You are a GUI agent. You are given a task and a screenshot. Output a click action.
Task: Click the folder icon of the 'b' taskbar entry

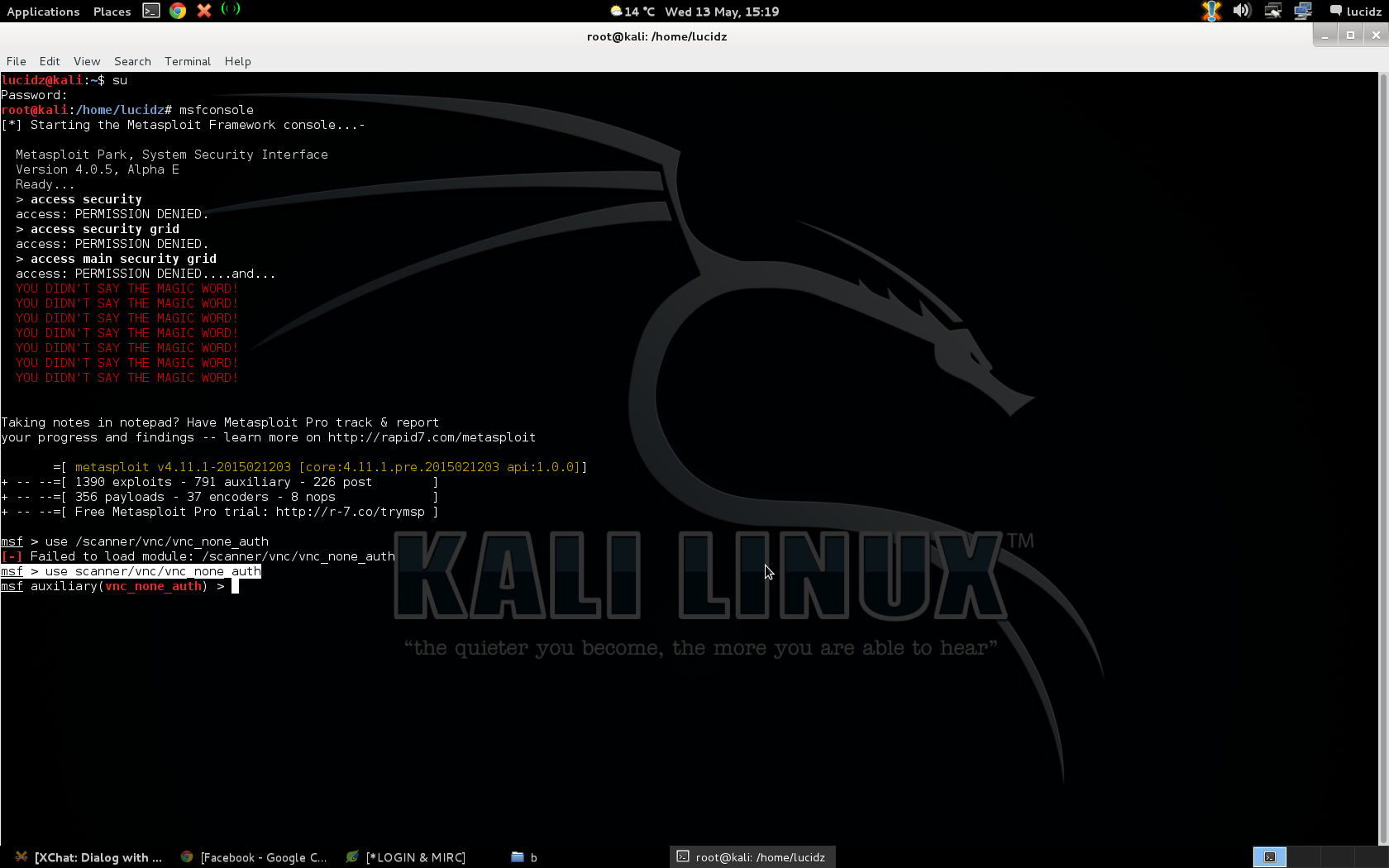(x=518, y=857)
